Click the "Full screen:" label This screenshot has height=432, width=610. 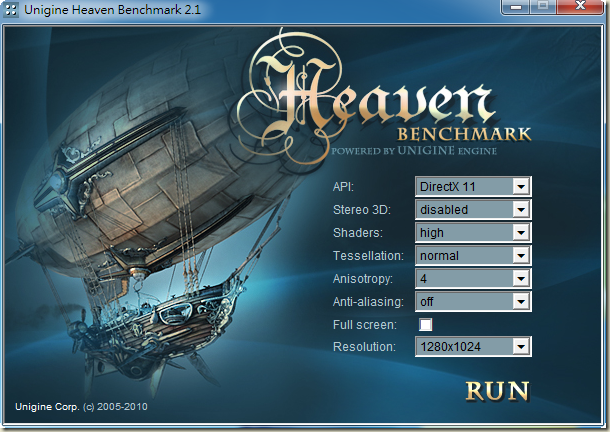[365, 325]
